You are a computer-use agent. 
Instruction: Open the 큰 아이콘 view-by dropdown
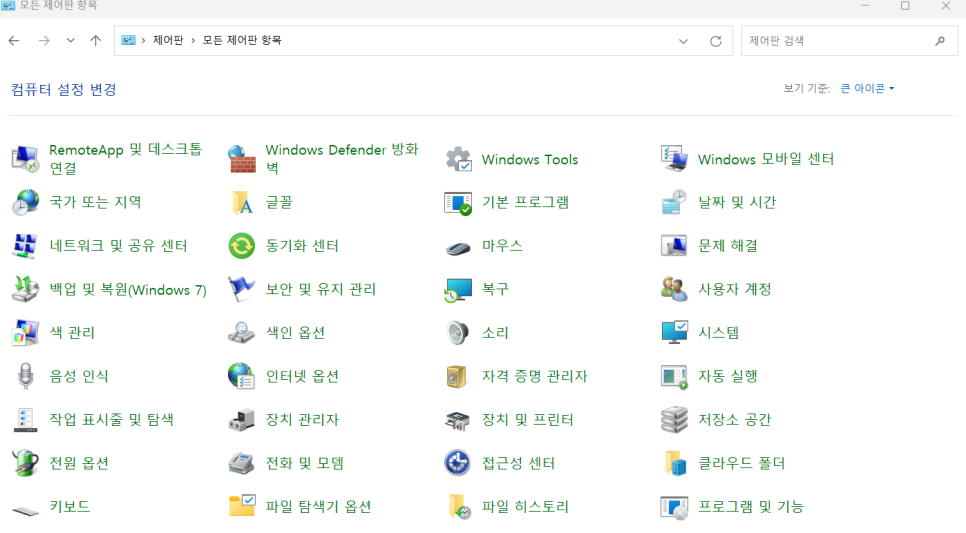pyautogui.click(x=867, y=89)
